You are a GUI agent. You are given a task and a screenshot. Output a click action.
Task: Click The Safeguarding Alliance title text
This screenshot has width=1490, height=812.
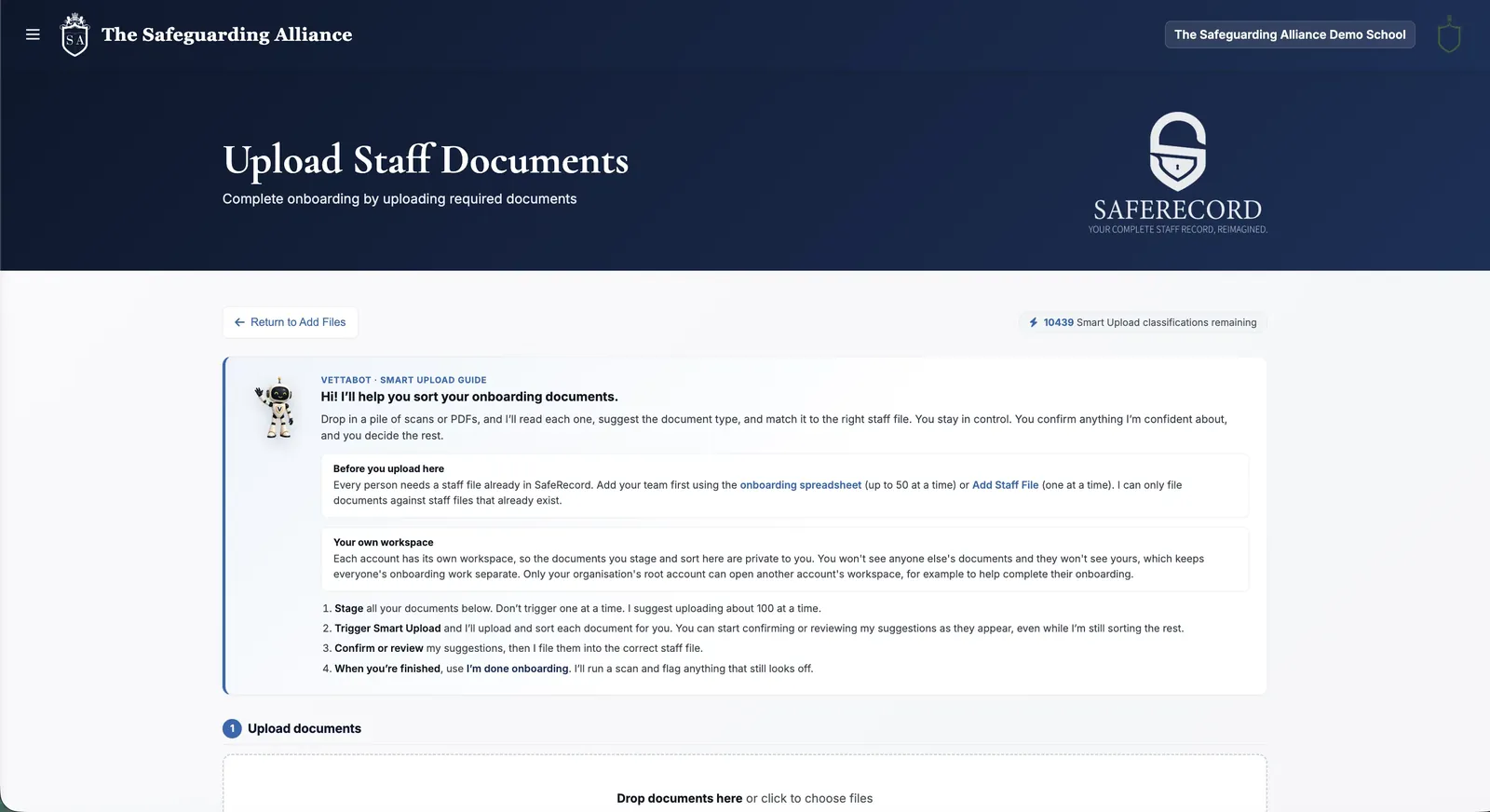click(x=227, y=34)
